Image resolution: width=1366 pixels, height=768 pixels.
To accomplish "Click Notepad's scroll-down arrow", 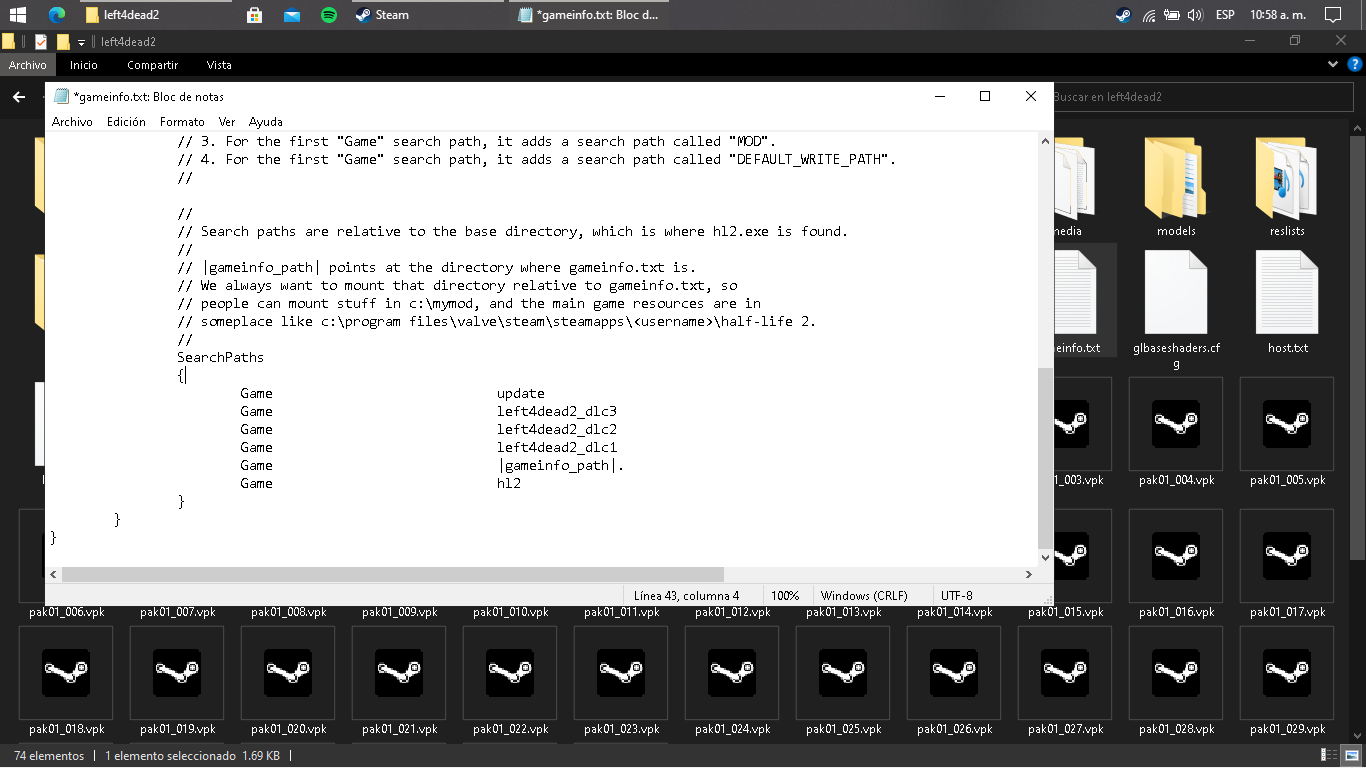I will click(1046, 557).
